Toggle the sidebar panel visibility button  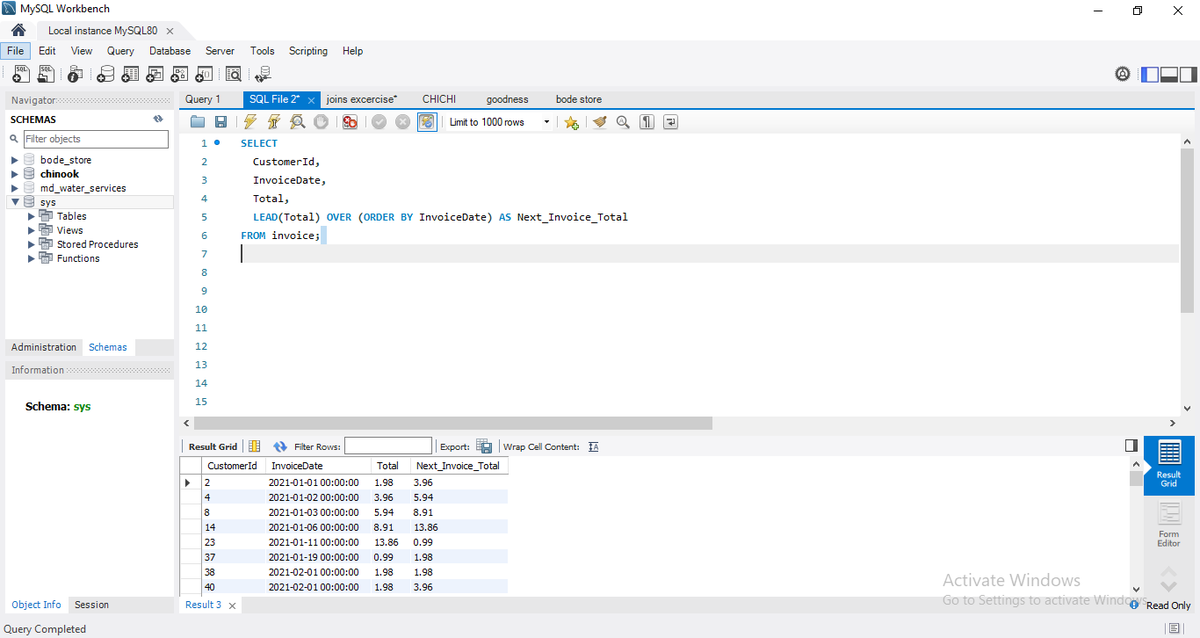1150,74
